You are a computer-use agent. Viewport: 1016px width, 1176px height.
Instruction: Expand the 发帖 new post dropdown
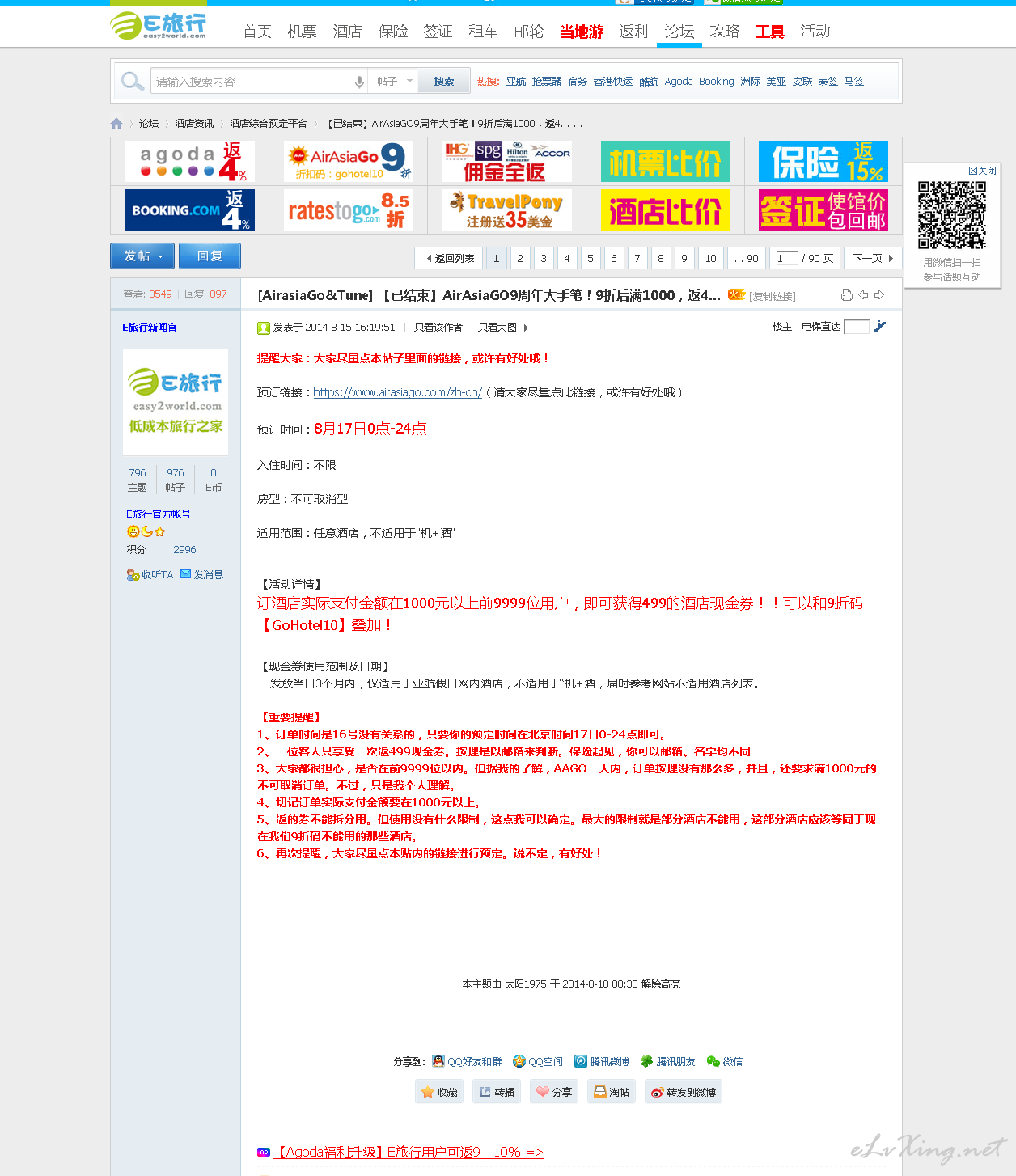coord(160,256)
